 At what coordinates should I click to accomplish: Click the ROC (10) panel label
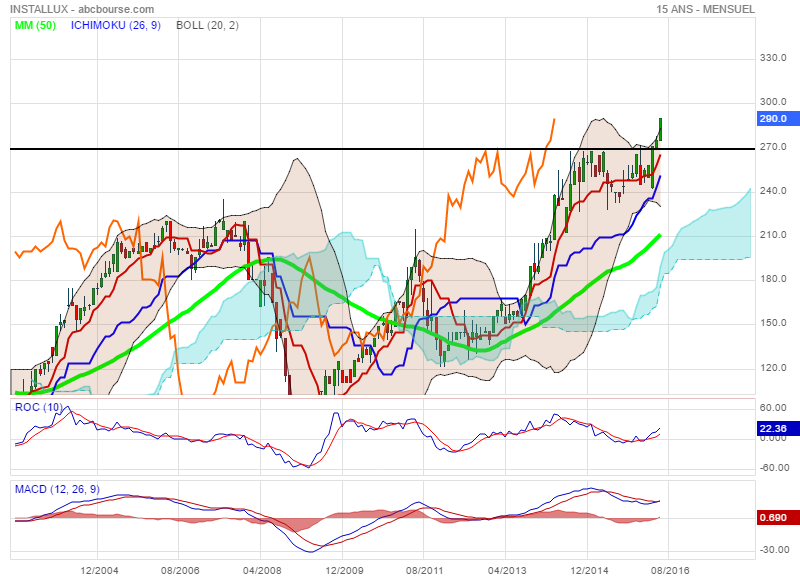[39, 407]
